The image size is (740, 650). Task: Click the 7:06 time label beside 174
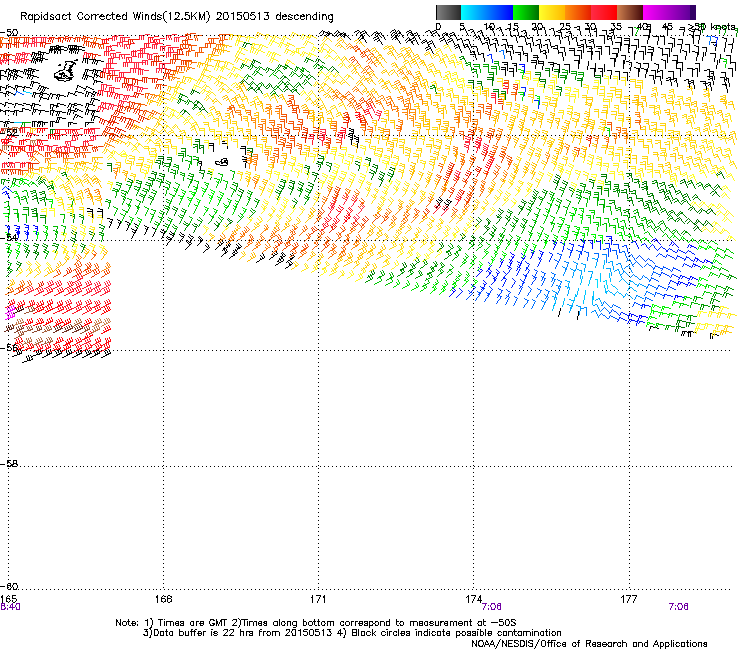[x=491, y=607]
